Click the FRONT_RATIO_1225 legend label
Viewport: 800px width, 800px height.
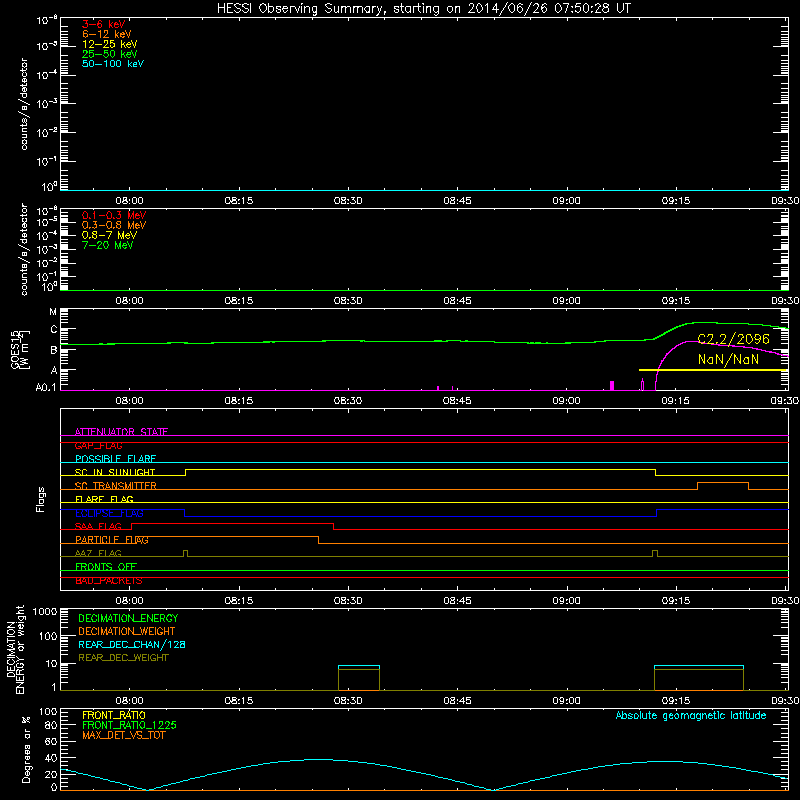129,725
